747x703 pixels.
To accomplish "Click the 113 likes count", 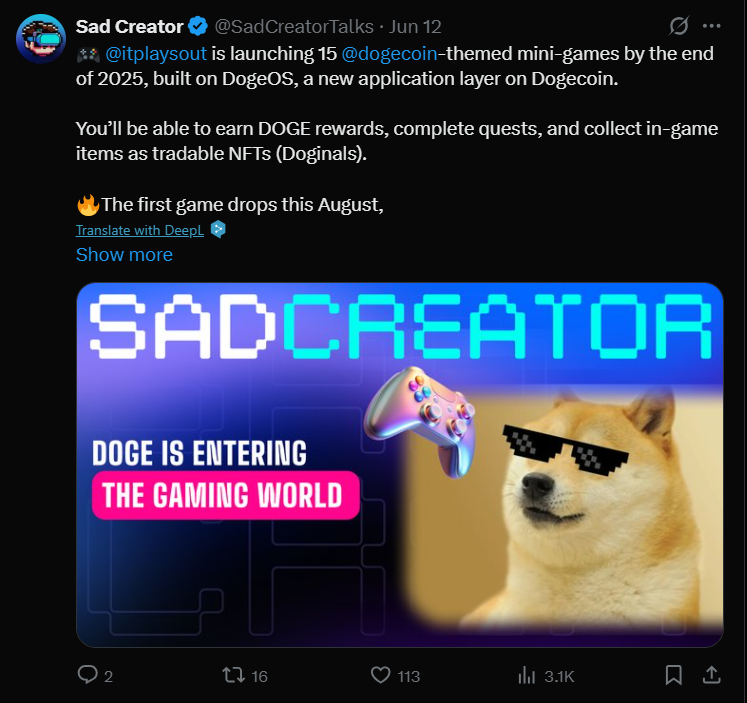I will pyautogui.click(x=409, y=676).
